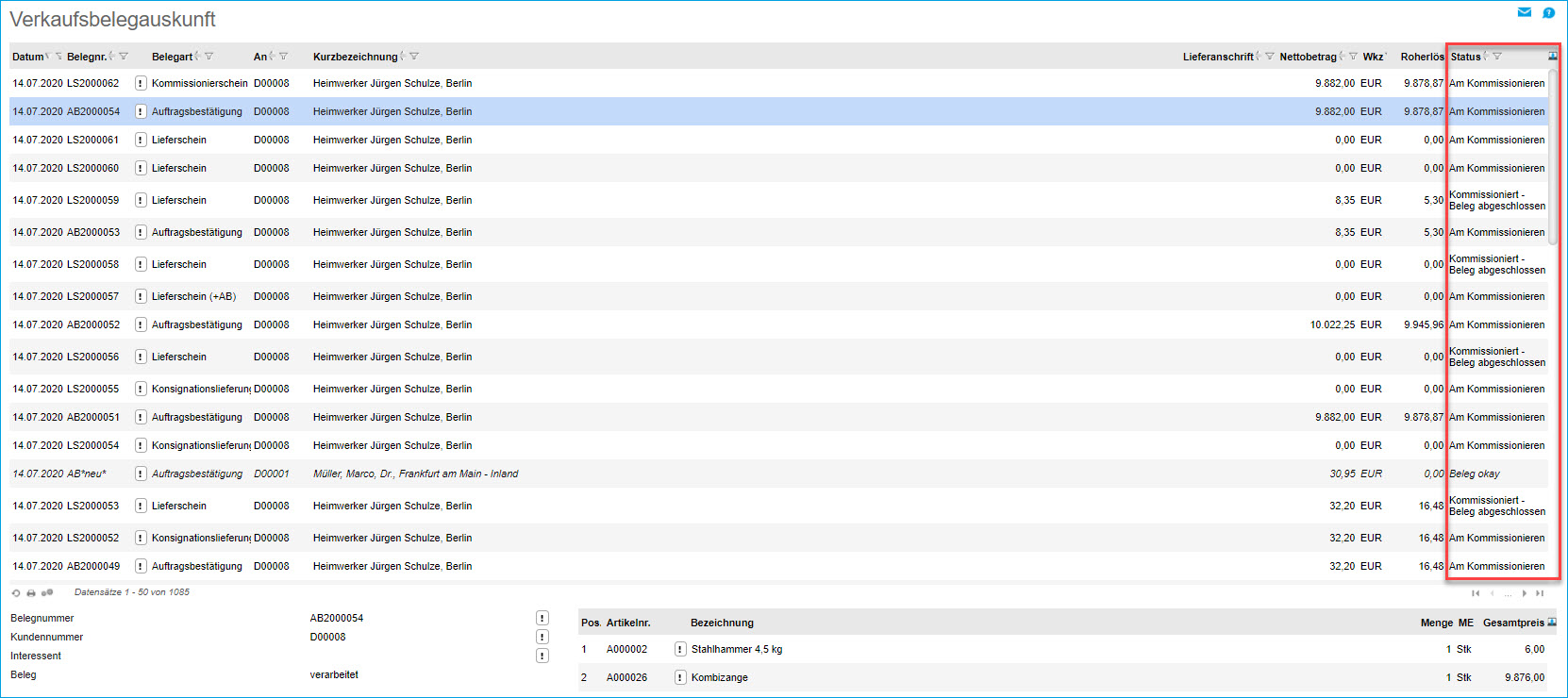Go to next page of records
This screenshot has height=698, width=1568.
[1525, 593]
